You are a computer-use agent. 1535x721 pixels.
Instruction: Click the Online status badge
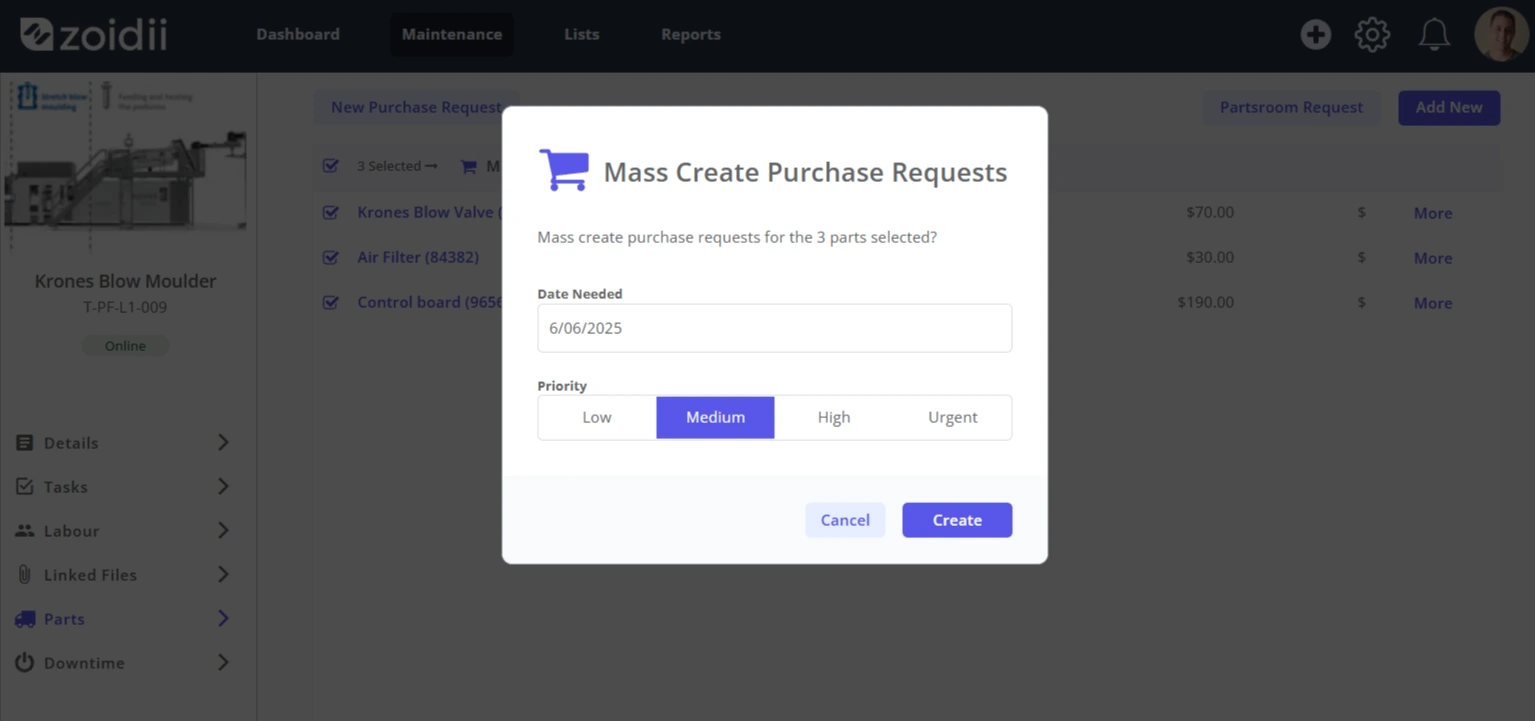(125, 346)
